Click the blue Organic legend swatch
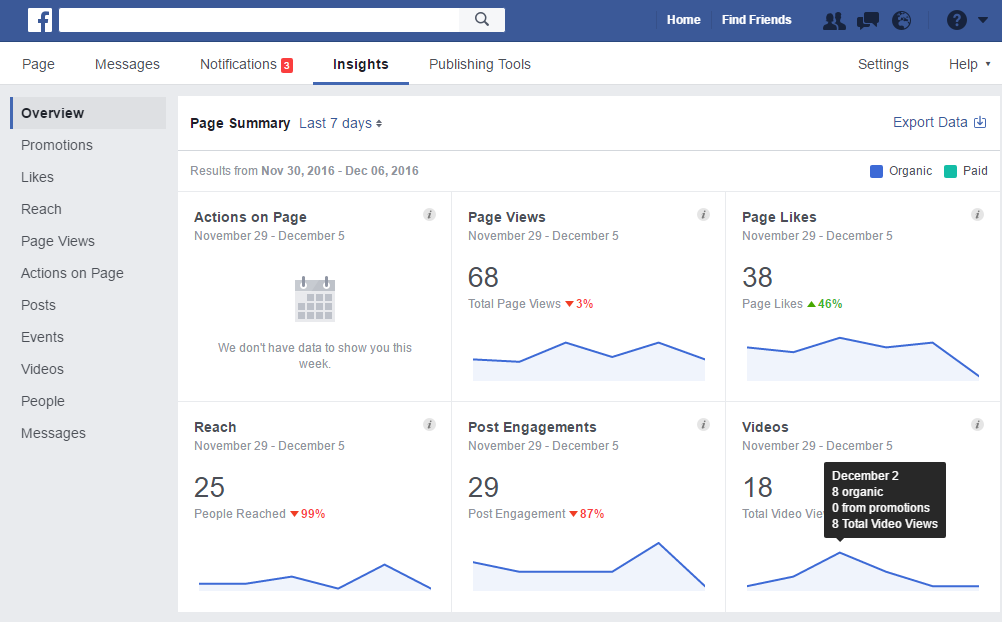The image size is (1002, 622). tap(876, 171)
